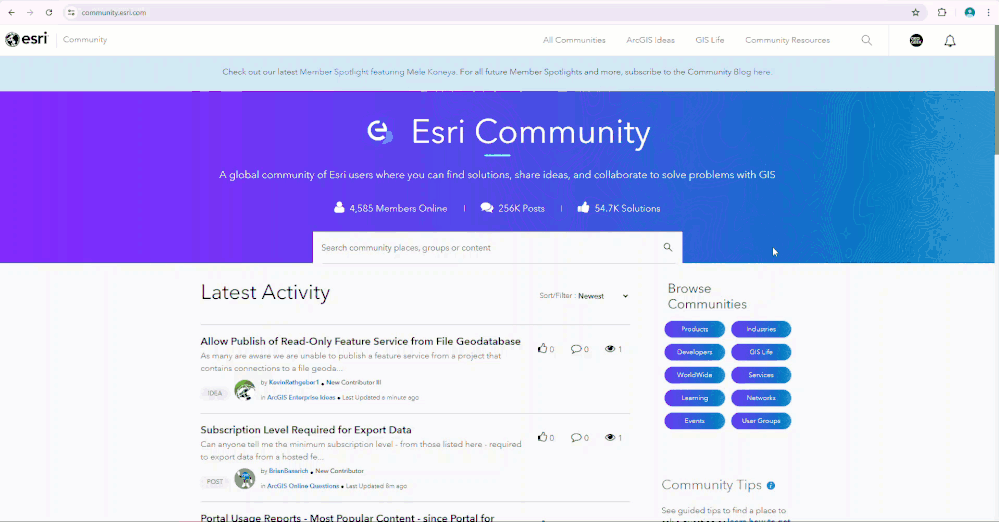This screenshot has width=999, height=522.
Task: Browse the Developers communities
Action: pyautogui.click(x=694, y=352)
